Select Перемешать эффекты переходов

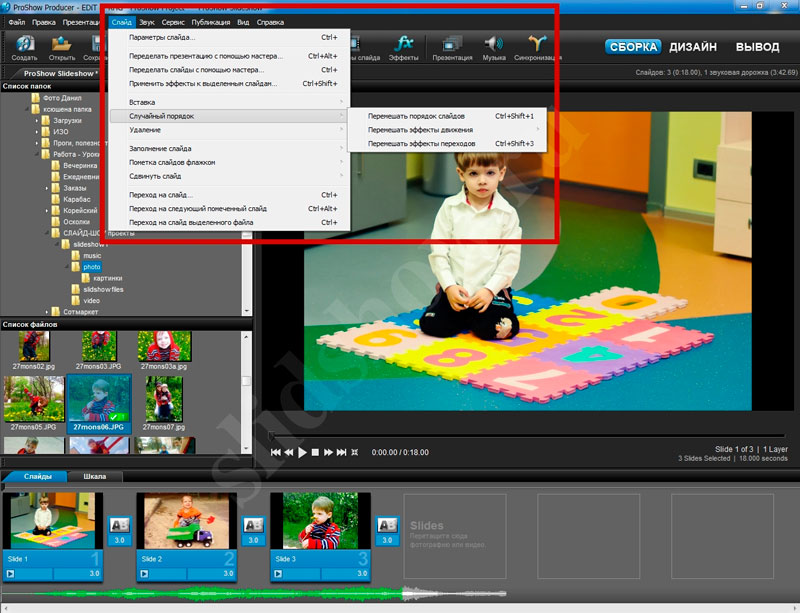pos(447,143)
